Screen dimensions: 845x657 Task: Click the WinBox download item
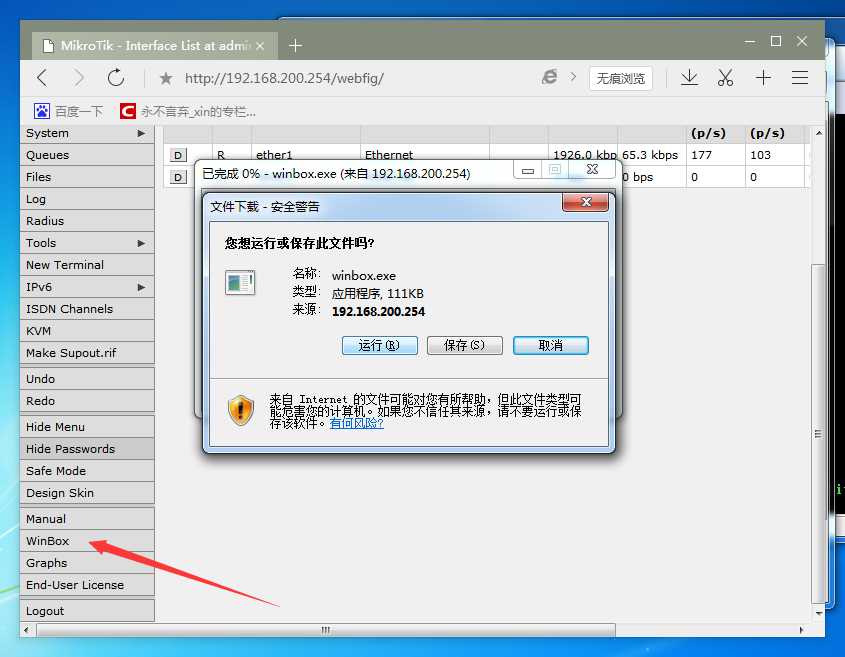pyautogui.click(x=87, y=541)
